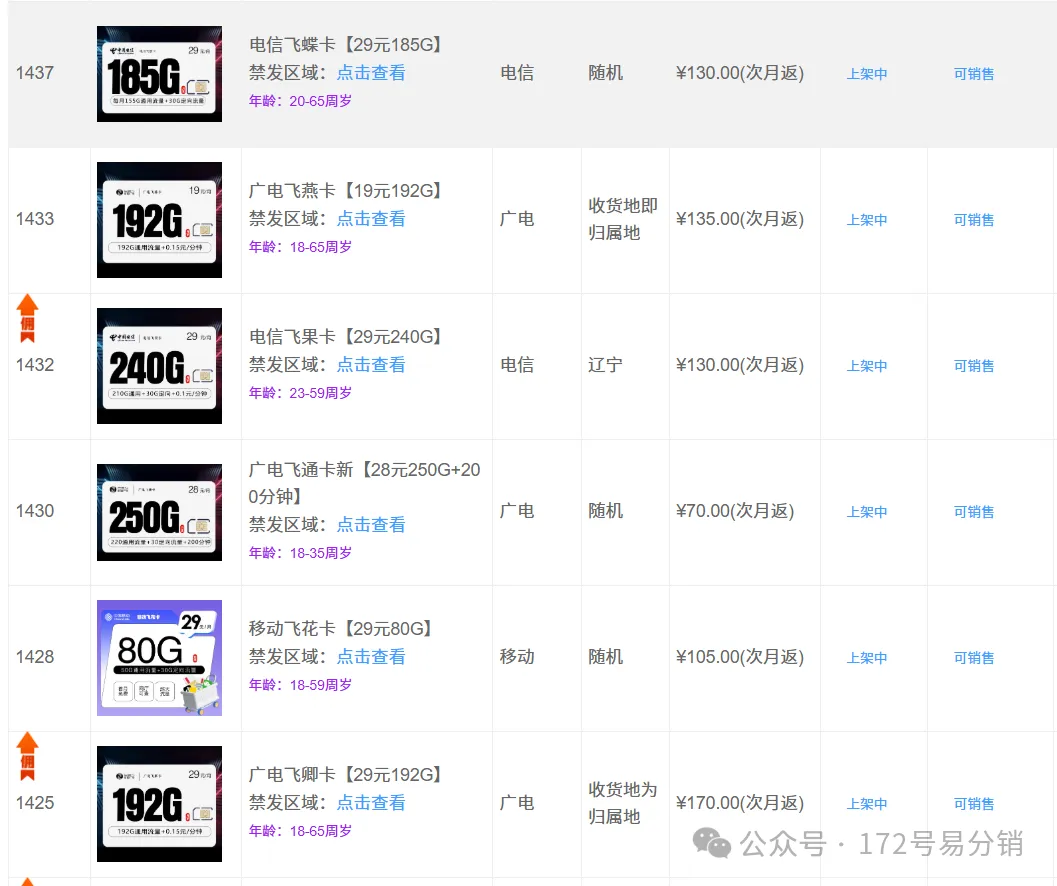Open the 240G 电信飞果卡 product image

point(159,366)
